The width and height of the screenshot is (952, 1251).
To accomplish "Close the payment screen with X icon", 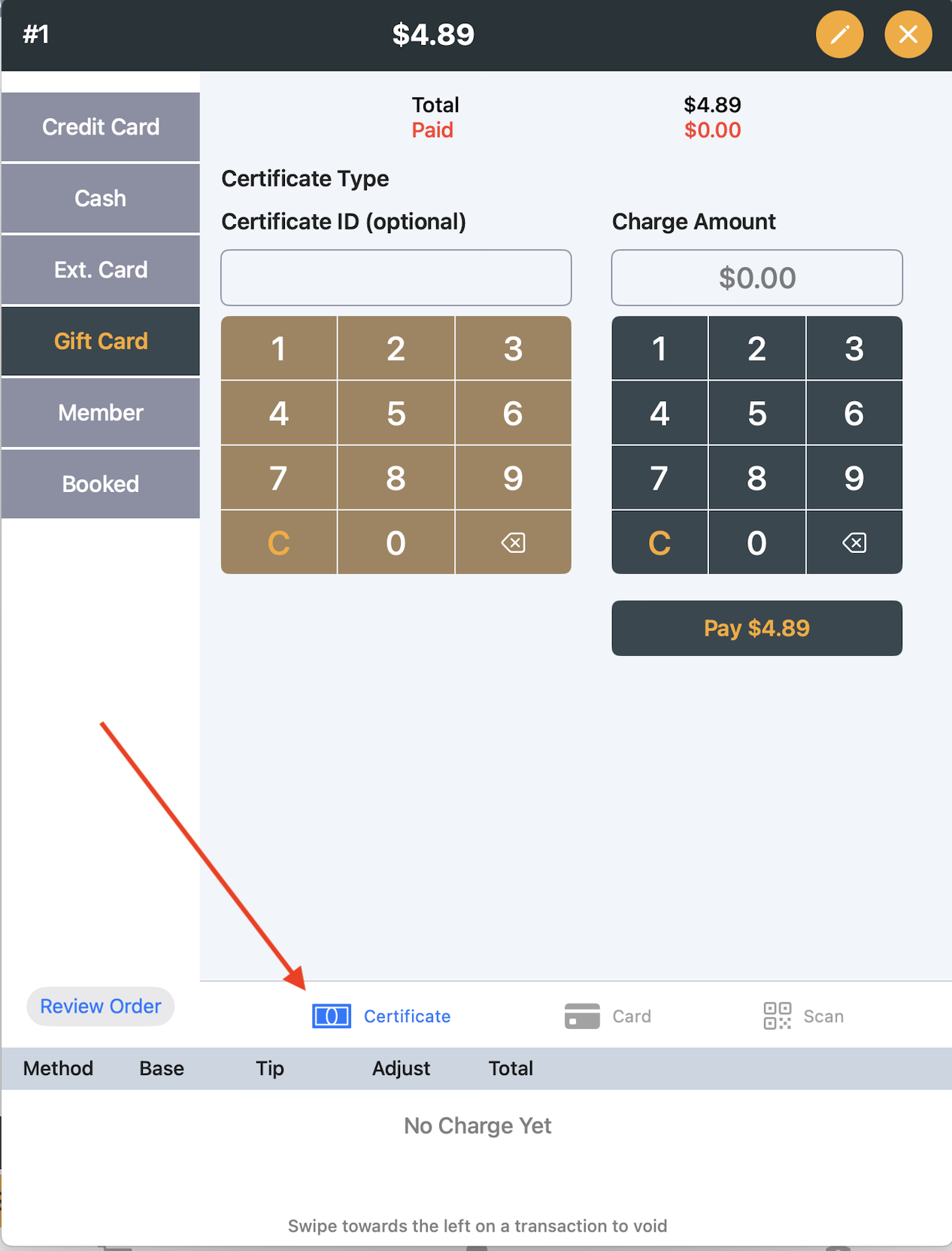I will (908, 35).
